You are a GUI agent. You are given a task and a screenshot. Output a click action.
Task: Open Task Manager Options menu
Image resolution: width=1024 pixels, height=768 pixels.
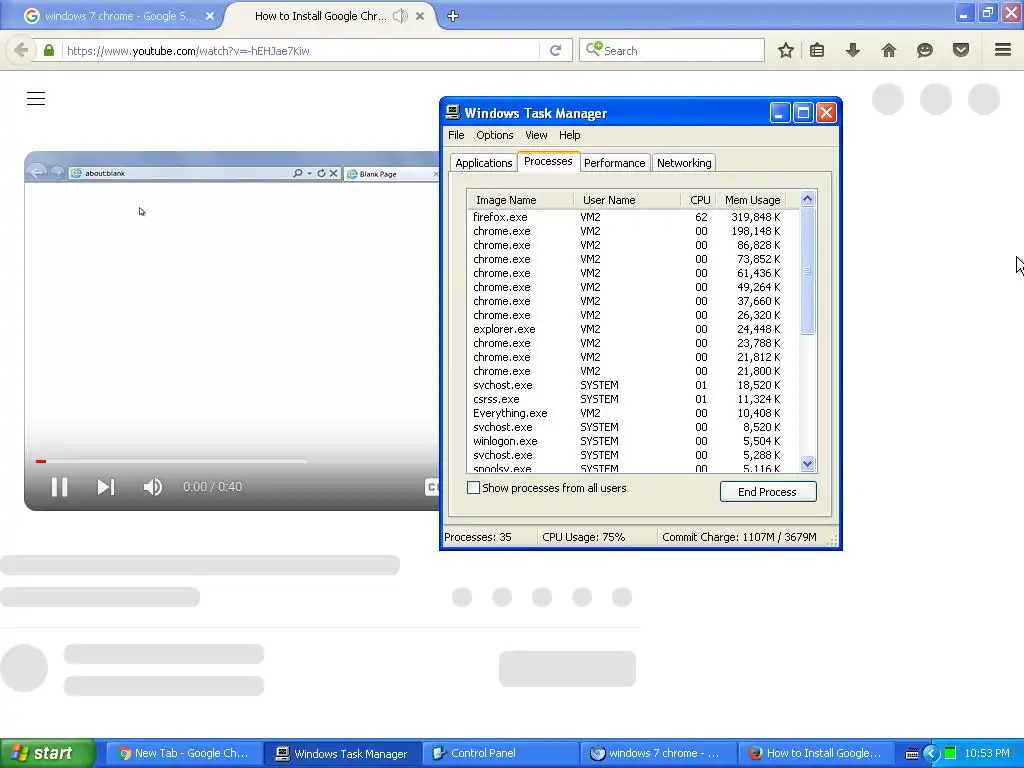pyautogui.click(x=494, y=135)
